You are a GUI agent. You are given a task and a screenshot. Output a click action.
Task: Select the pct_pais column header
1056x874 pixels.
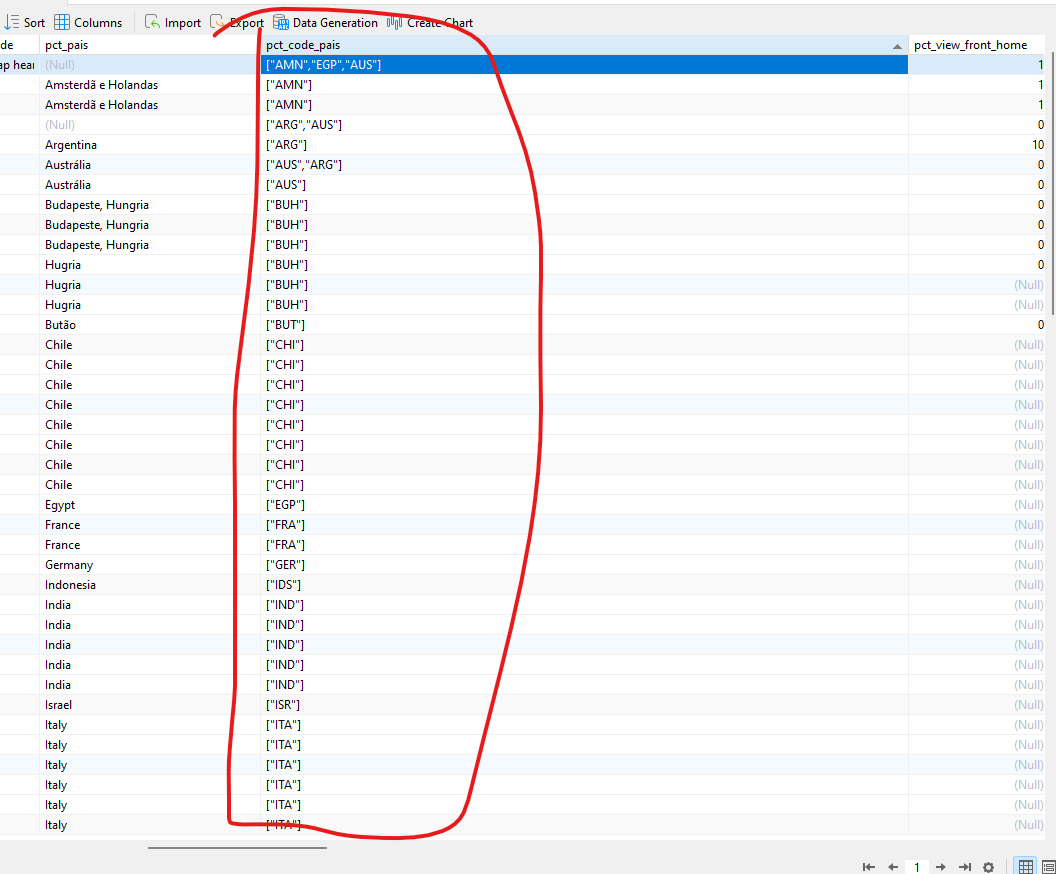coord(150,45)
